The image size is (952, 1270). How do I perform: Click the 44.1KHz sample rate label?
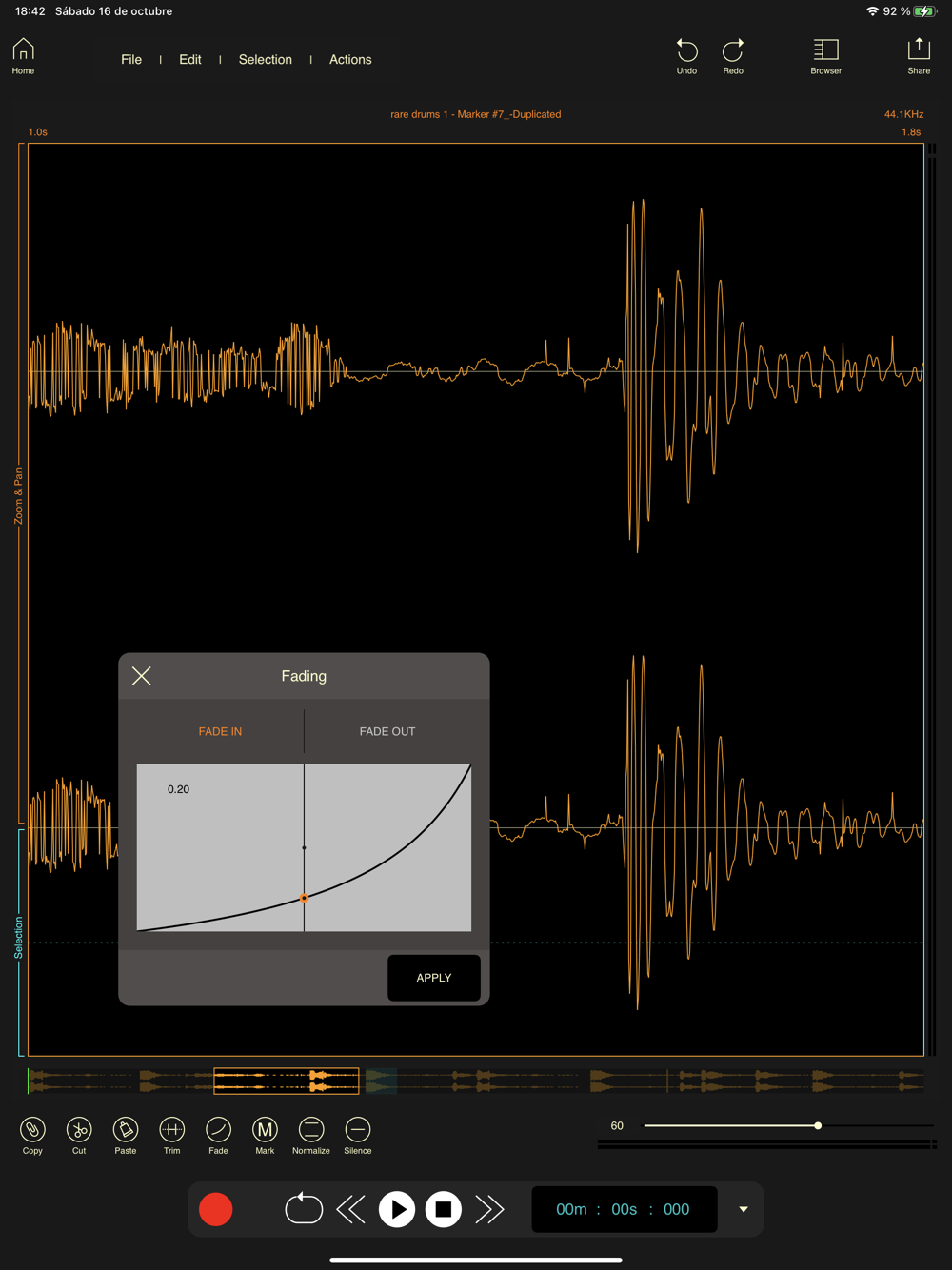click(903, 114)
